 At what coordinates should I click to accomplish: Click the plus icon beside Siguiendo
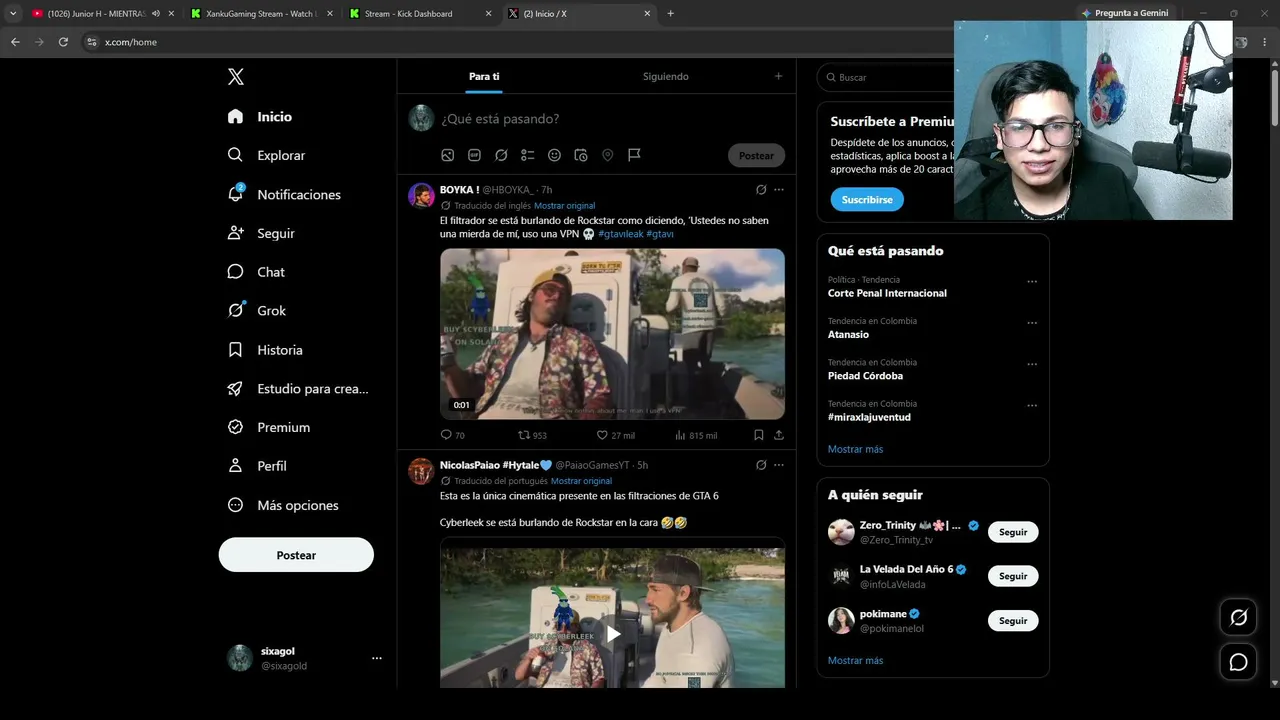click(x=779, y=76)
